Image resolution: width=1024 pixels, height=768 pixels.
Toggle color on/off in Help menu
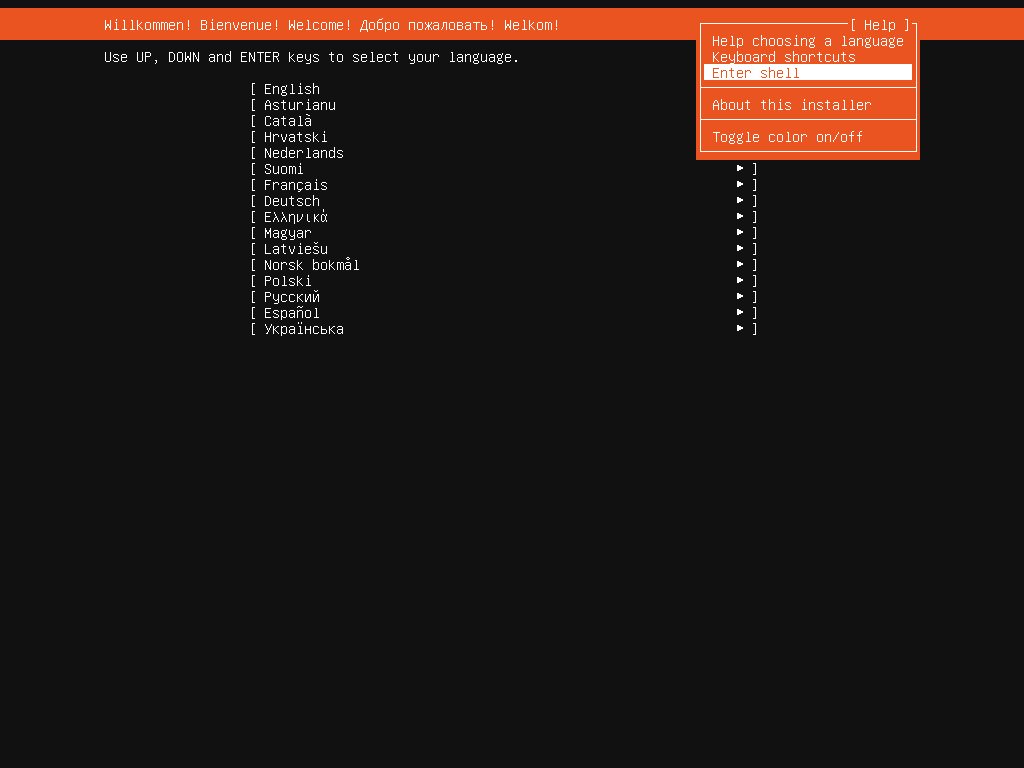787,137
